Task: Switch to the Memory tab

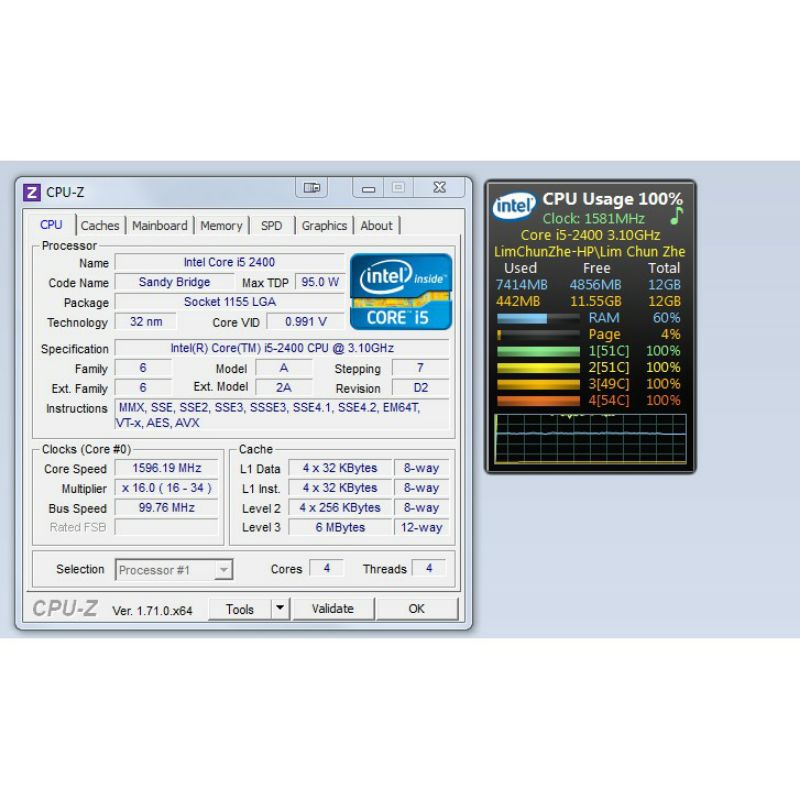Action: (x=221, y=226)
